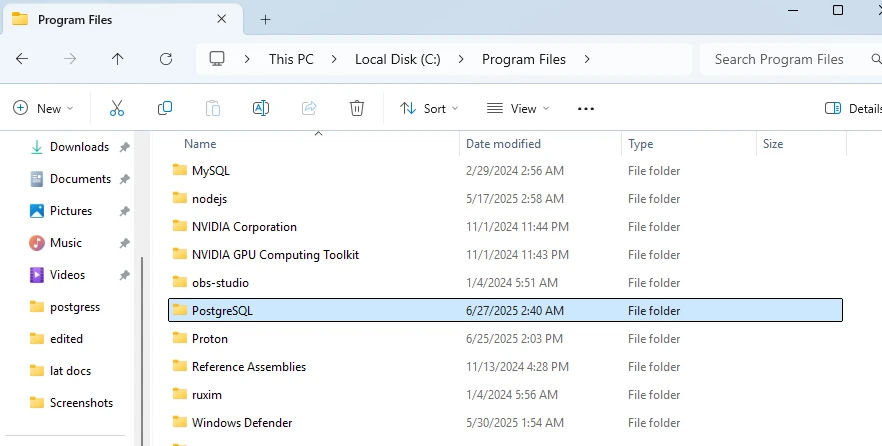
Task: Select NVIDIA GPU Computing Toolkit folder
Action: tap(275, 255)
